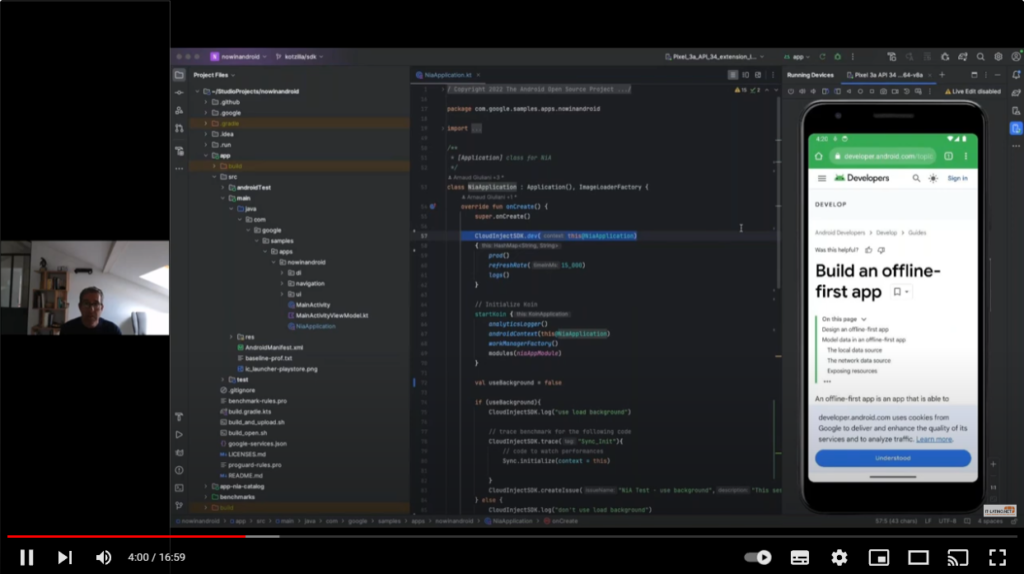This screenshot has height=574, width=1024.
Task: Cast video to another device
Action: (957, 557)
